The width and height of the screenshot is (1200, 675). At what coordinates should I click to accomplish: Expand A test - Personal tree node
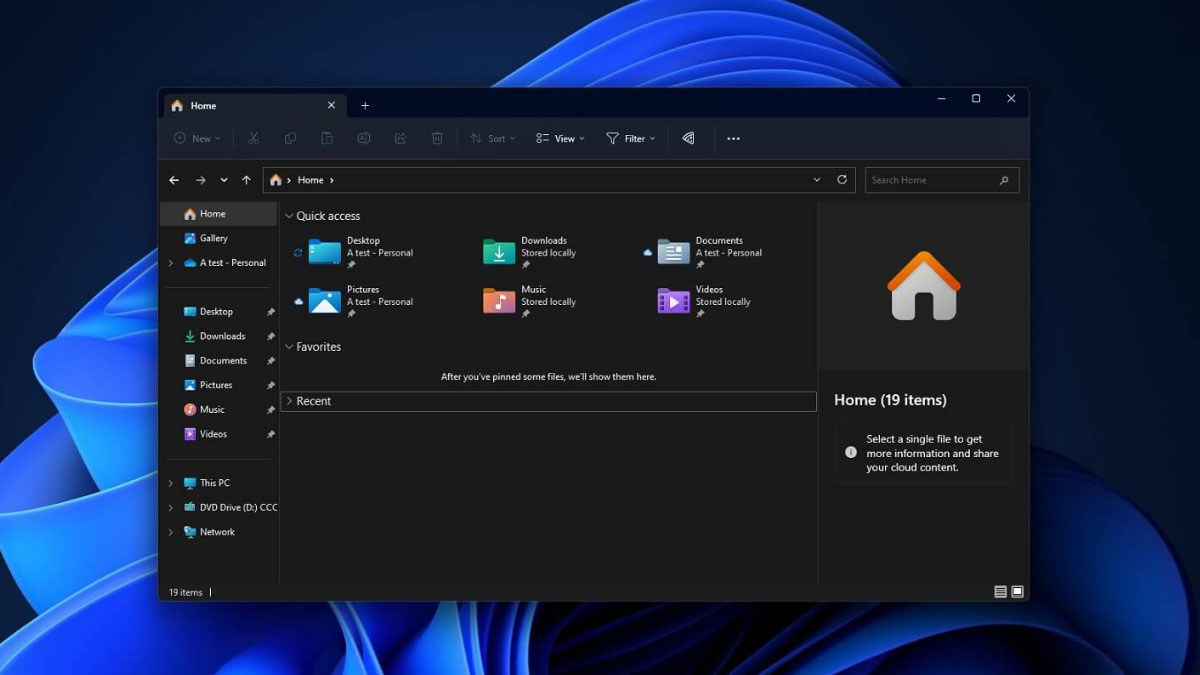(171, 263)
